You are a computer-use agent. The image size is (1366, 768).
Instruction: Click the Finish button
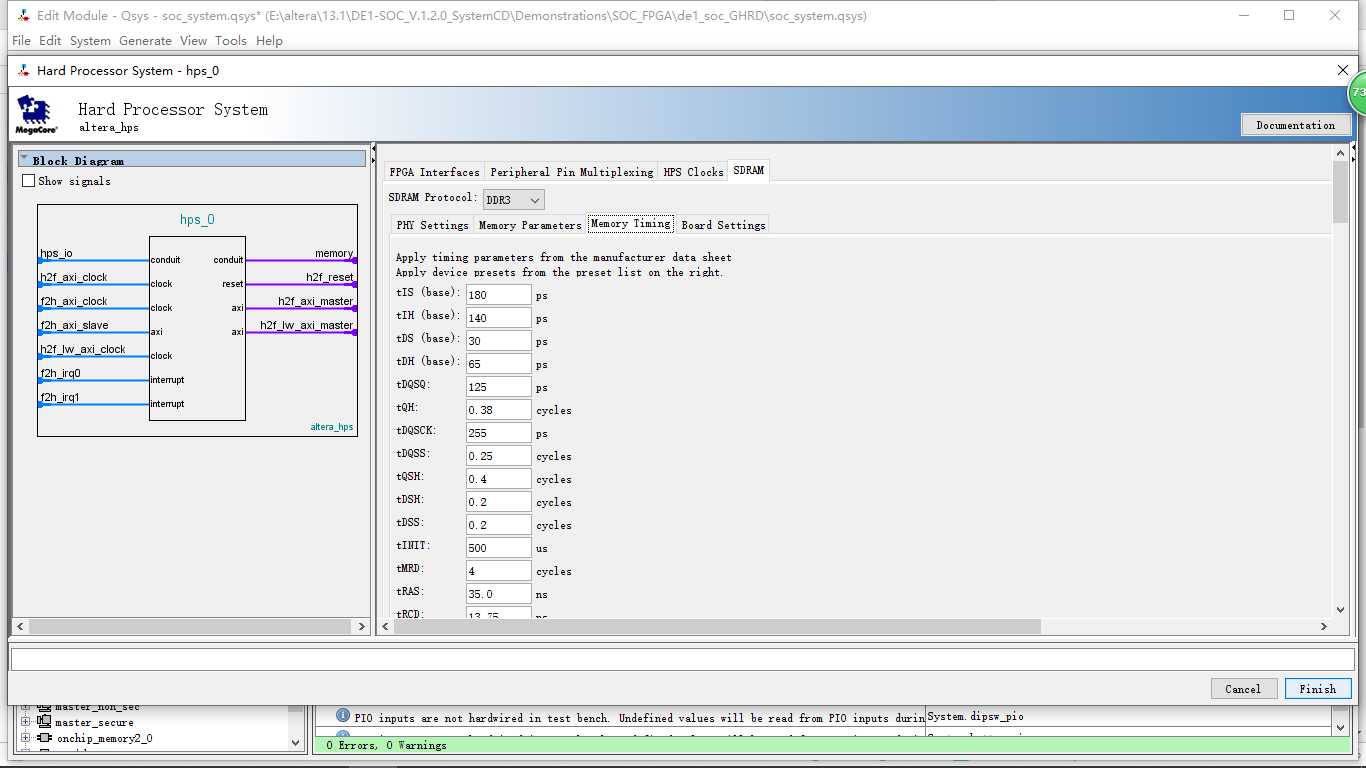point(1318,688)
